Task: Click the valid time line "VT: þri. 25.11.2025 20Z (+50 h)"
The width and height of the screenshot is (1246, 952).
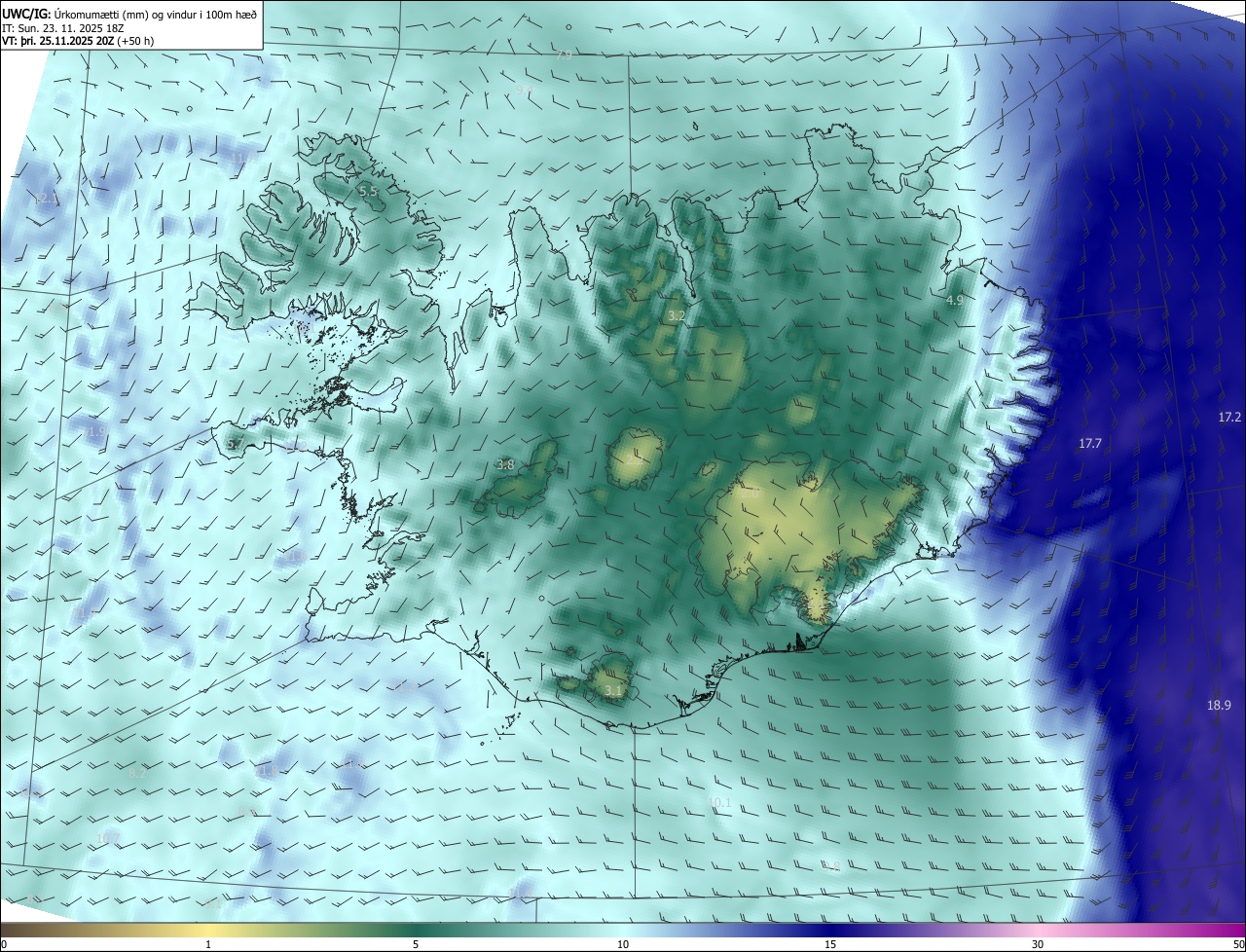Action: pyautogui.click(x=77, y=41)
